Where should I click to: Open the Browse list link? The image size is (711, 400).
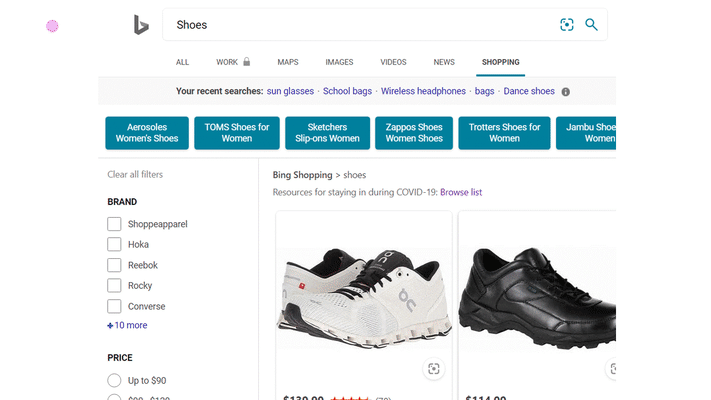click(x=461, y=192)
